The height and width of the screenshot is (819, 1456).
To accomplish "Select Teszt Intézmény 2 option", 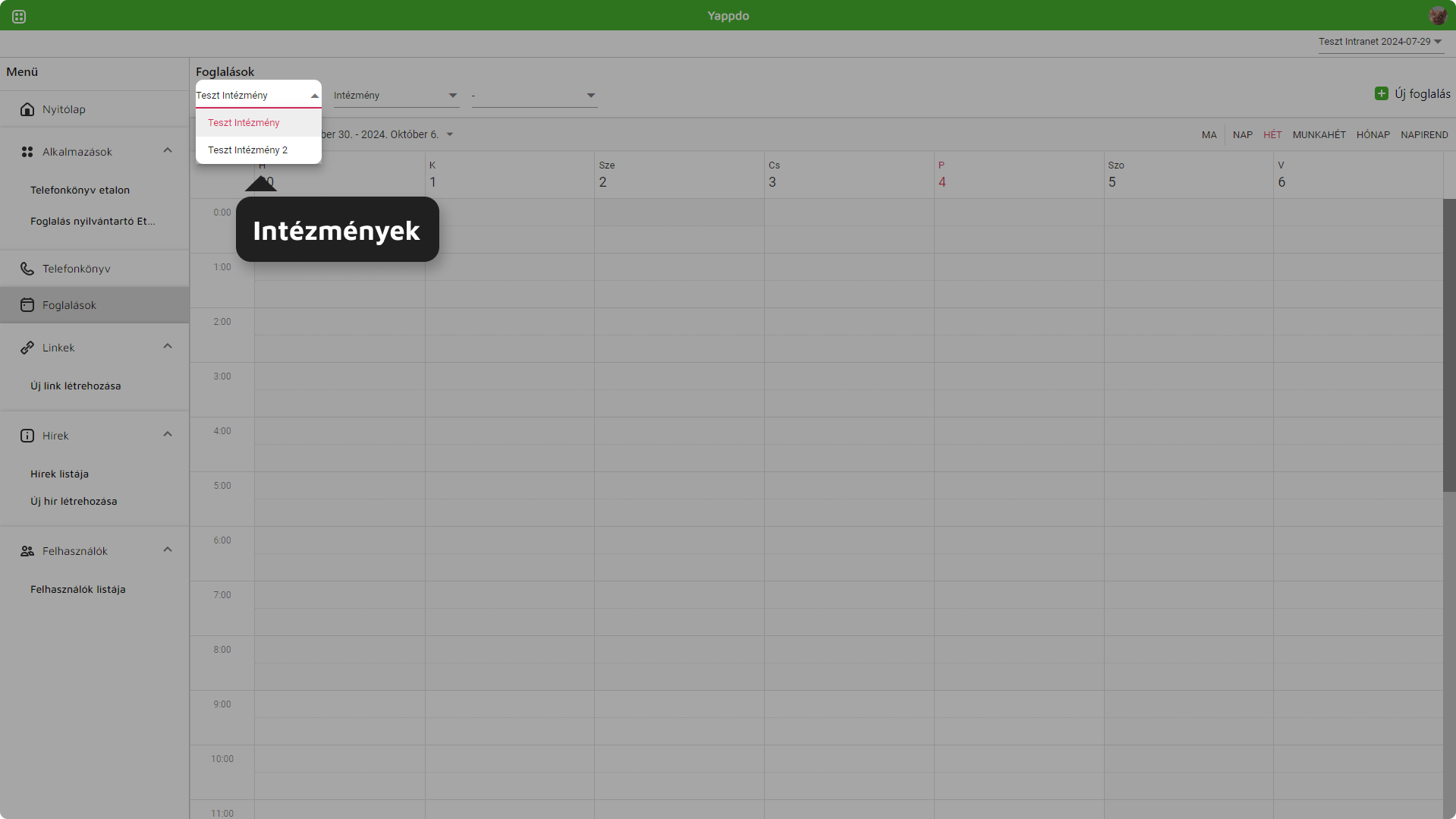I will [x=259, y=150].
